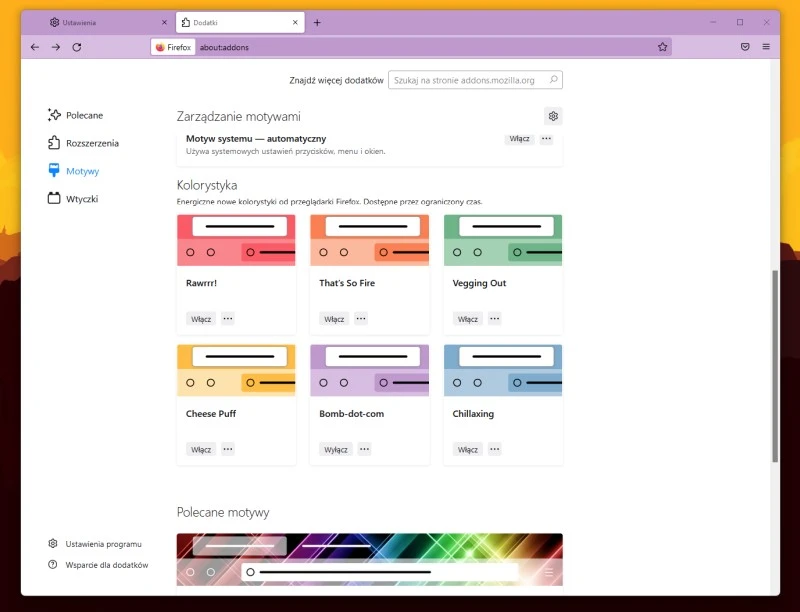
Task: Enable the Vegging Out theme
Action: coord(468,319)
